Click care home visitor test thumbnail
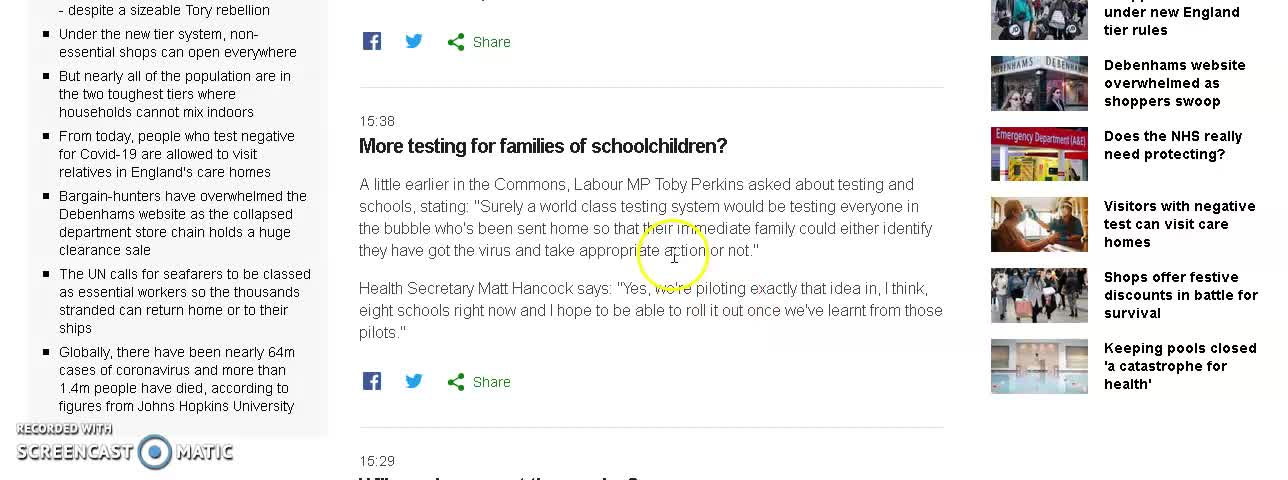Screen dimensions: 1288x480 click(1039, 224)
